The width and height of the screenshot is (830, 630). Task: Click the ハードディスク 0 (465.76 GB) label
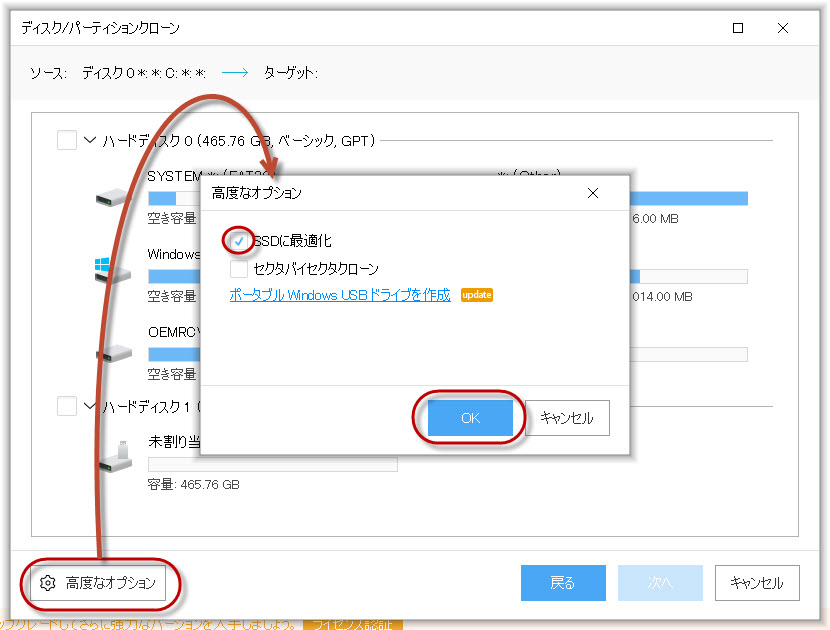coord(239,141)
